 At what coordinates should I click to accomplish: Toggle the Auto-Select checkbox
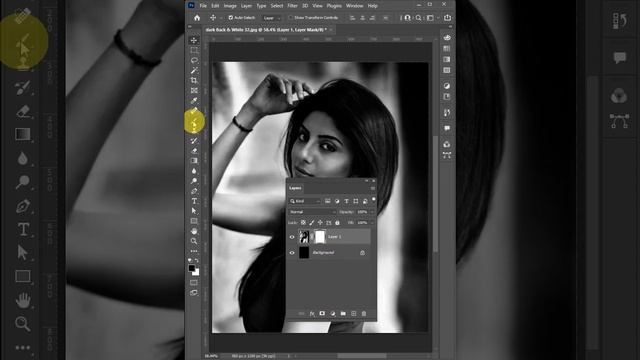[x=231, y=18]
